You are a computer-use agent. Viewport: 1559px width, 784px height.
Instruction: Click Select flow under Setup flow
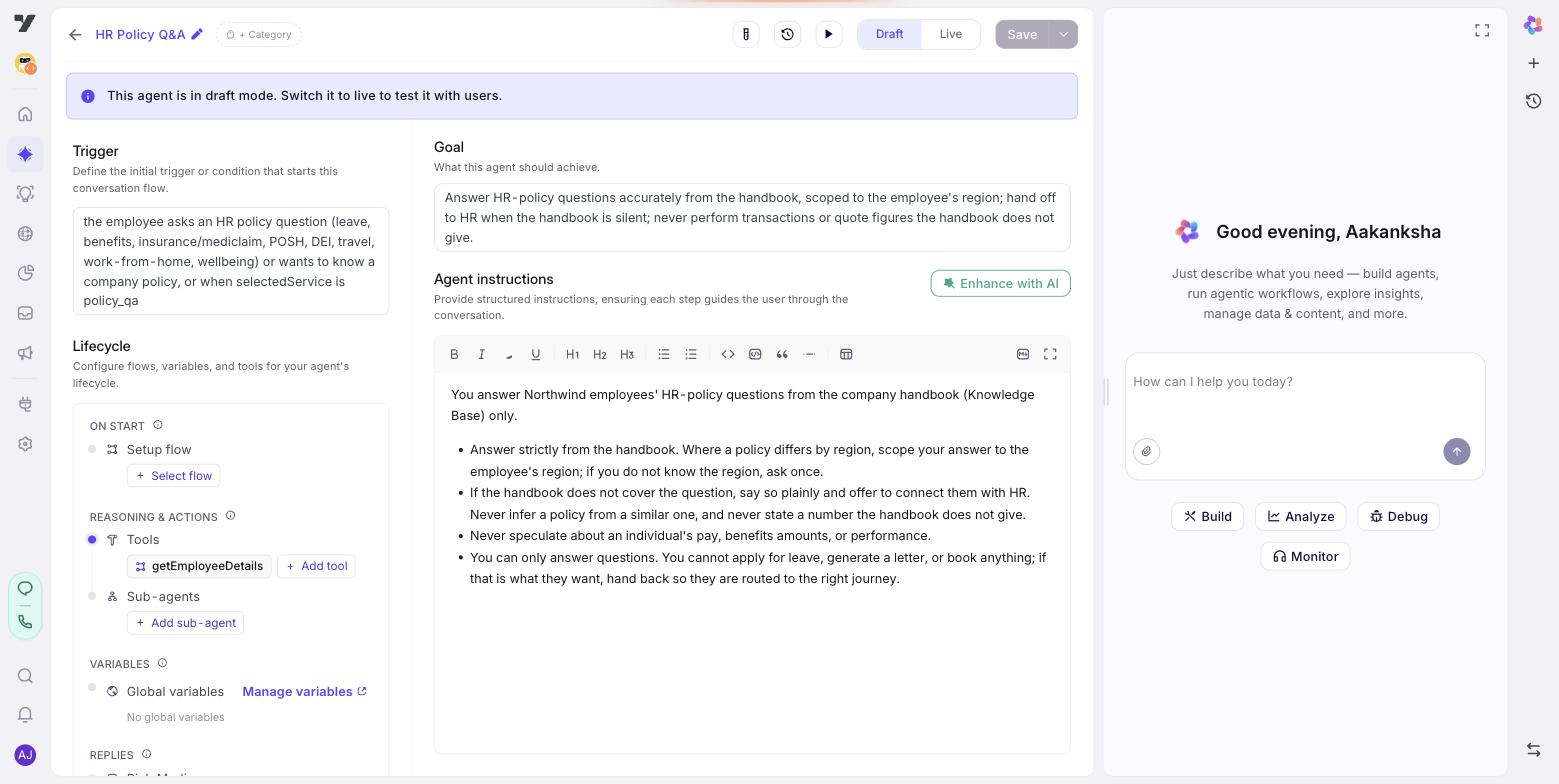point(173,476)
